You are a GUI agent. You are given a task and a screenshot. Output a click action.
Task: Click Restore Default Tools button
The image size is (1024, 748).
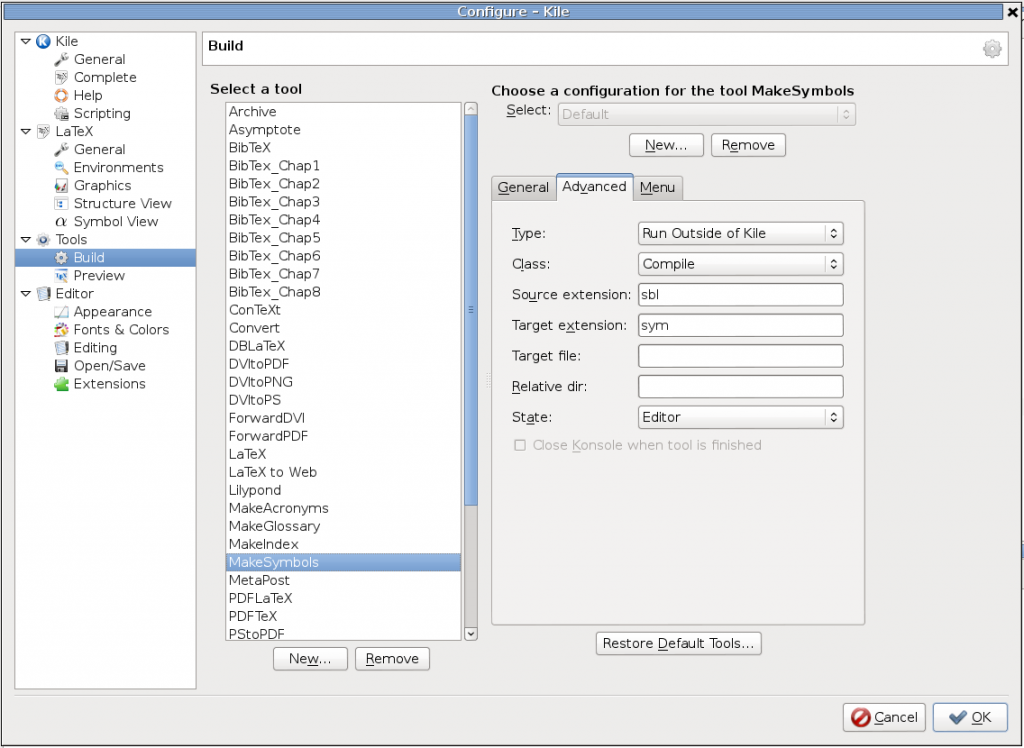tap(679, 643)
